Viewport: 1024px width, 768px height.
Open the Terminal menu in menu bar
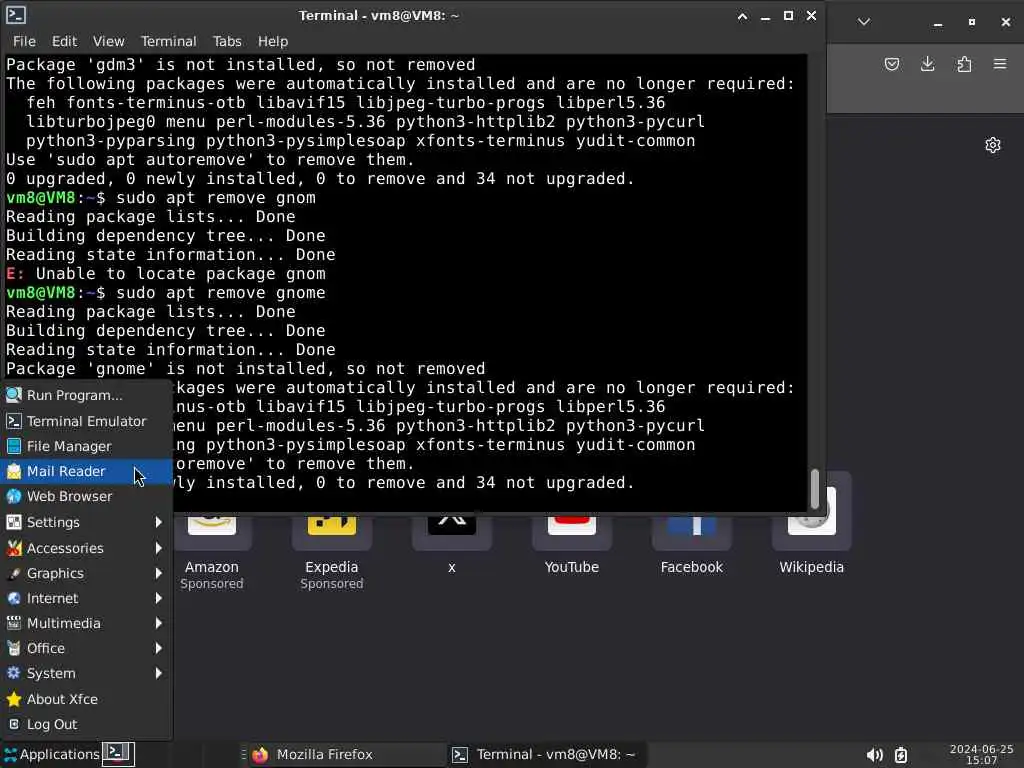pos(168,41)
